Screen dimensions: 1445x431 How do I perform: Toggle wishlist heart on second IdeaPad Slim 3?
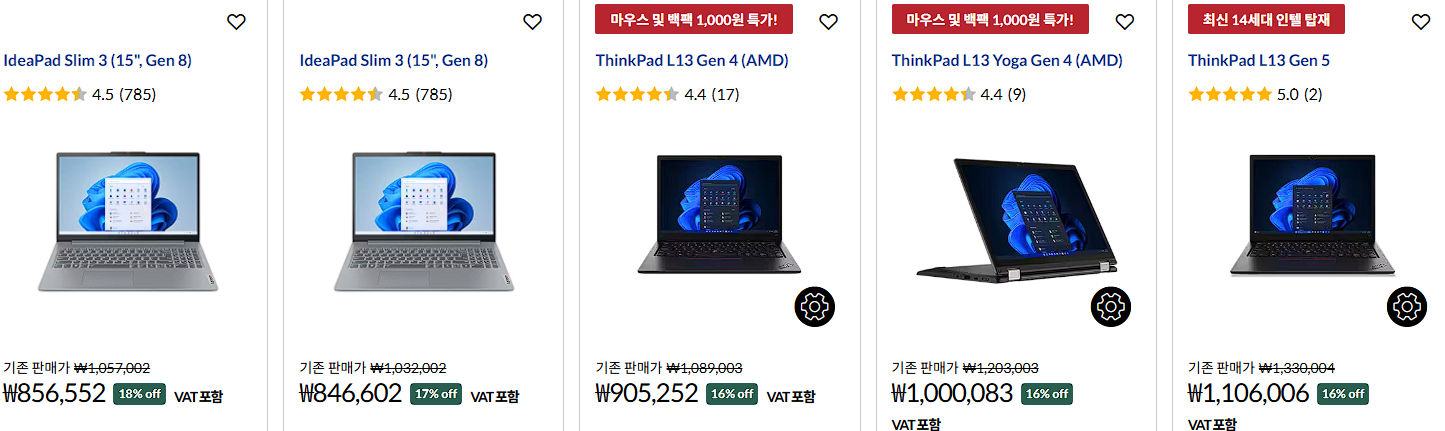click(x=532, y=22)
